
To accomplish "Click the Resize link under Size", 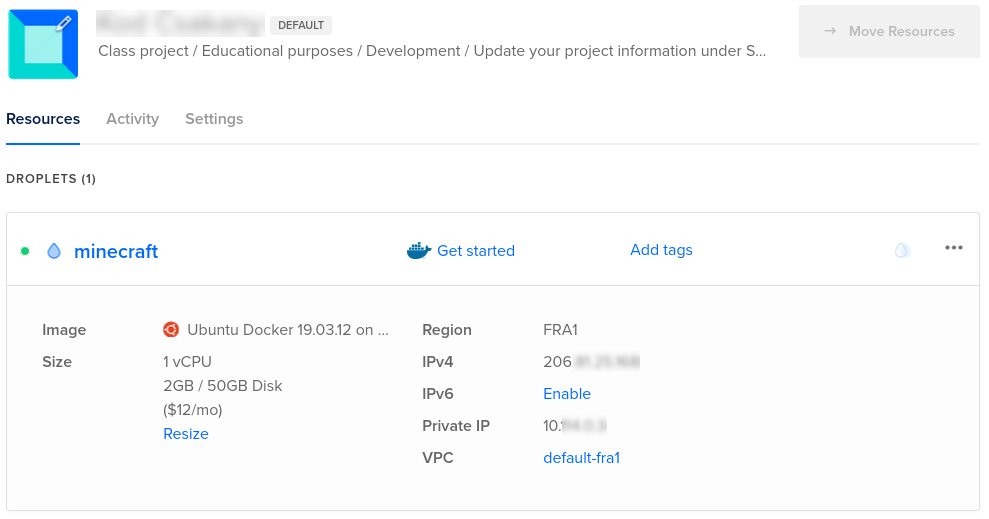I will 186,434.
